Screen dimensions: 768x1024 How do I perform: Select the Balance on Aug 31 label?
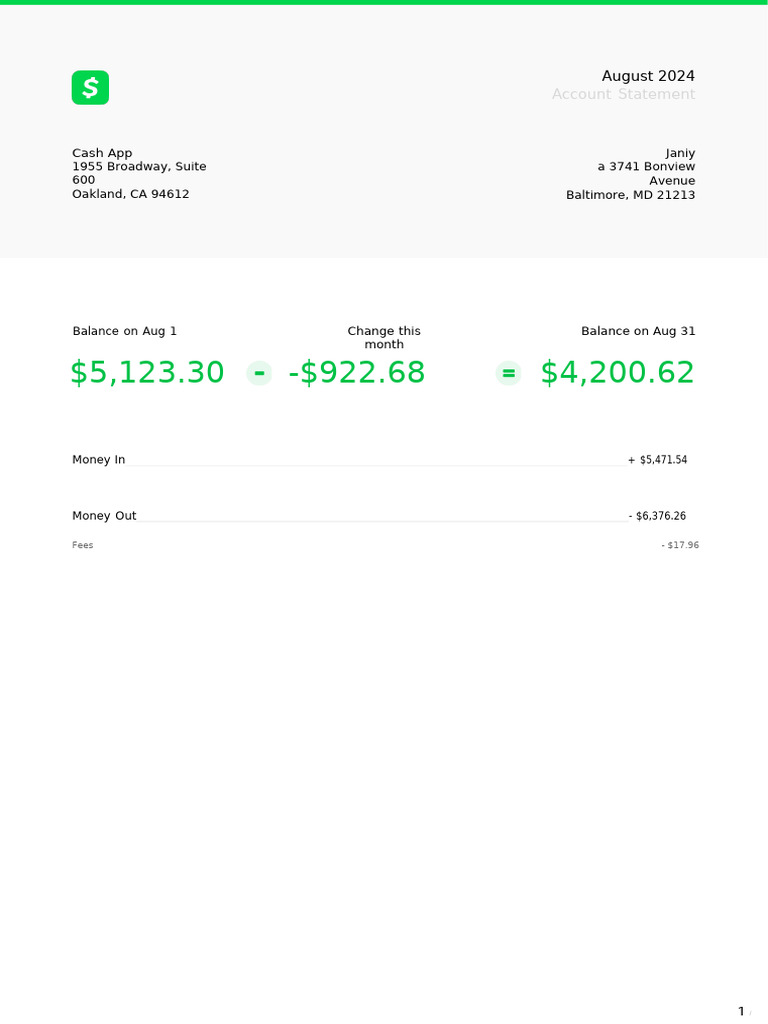click(638, 331)
